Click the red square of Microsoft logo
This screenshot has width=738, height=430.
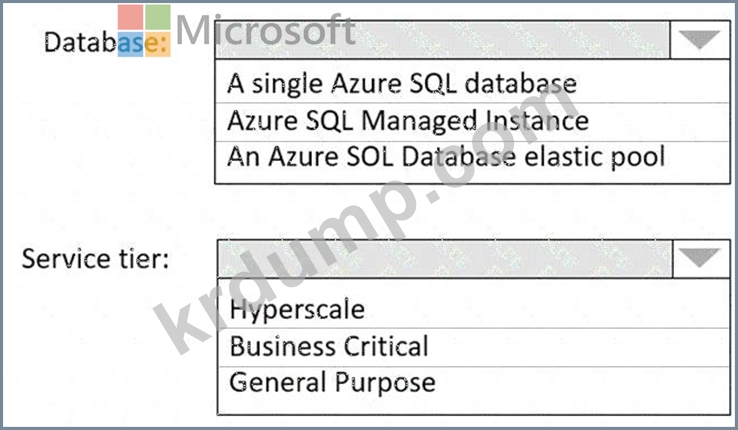pyautogui.click(x=130, y=17)
